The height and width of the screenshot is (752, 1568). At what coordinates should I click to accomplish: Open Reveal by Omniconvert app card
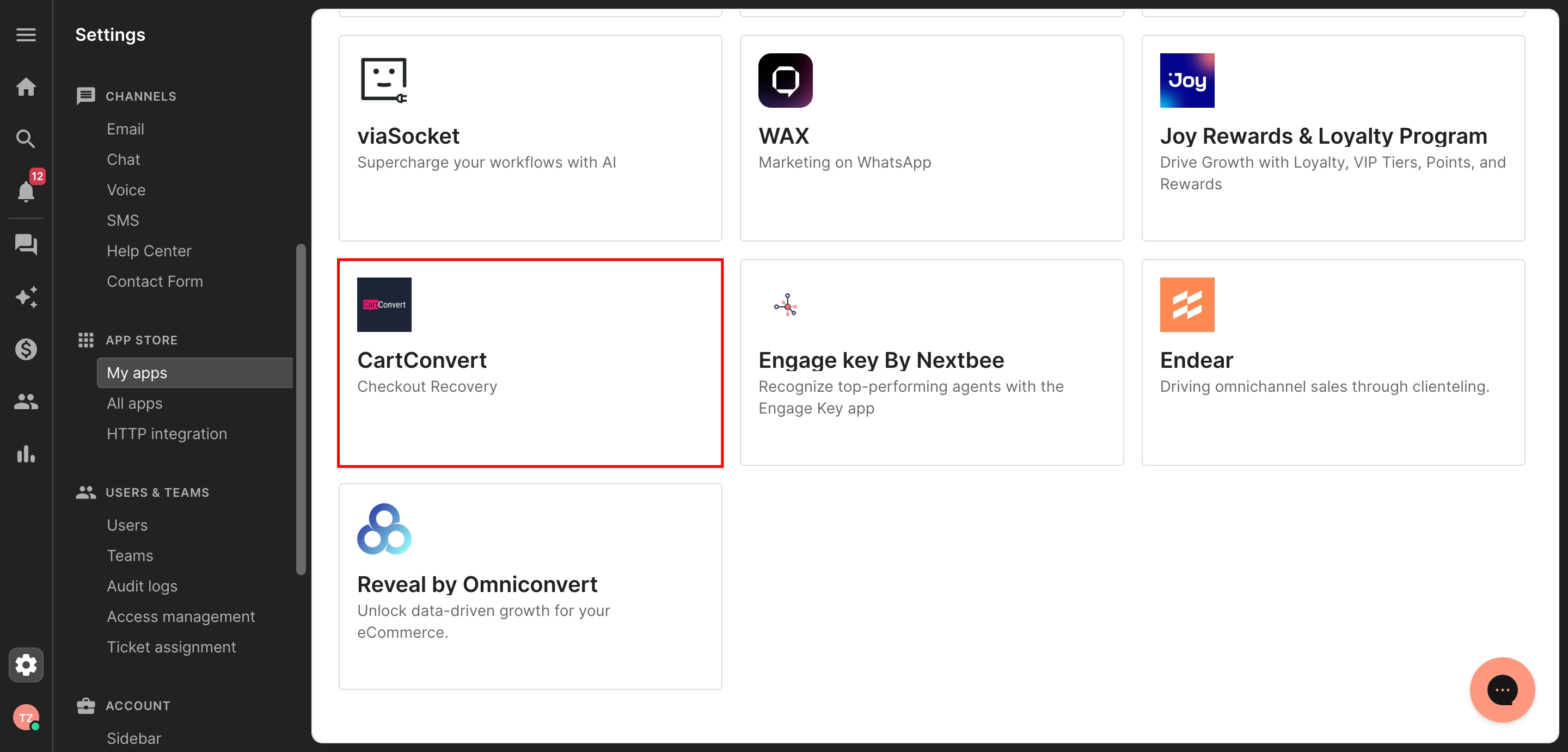pos(530,587)
